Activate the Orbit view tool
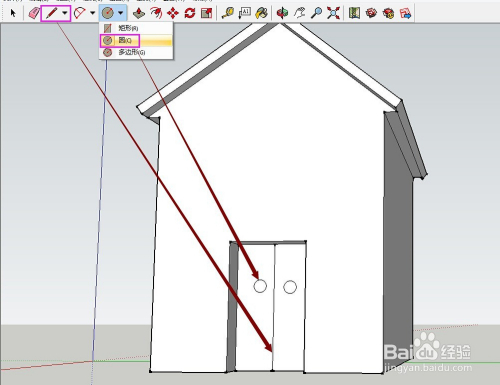 point(282,13)
